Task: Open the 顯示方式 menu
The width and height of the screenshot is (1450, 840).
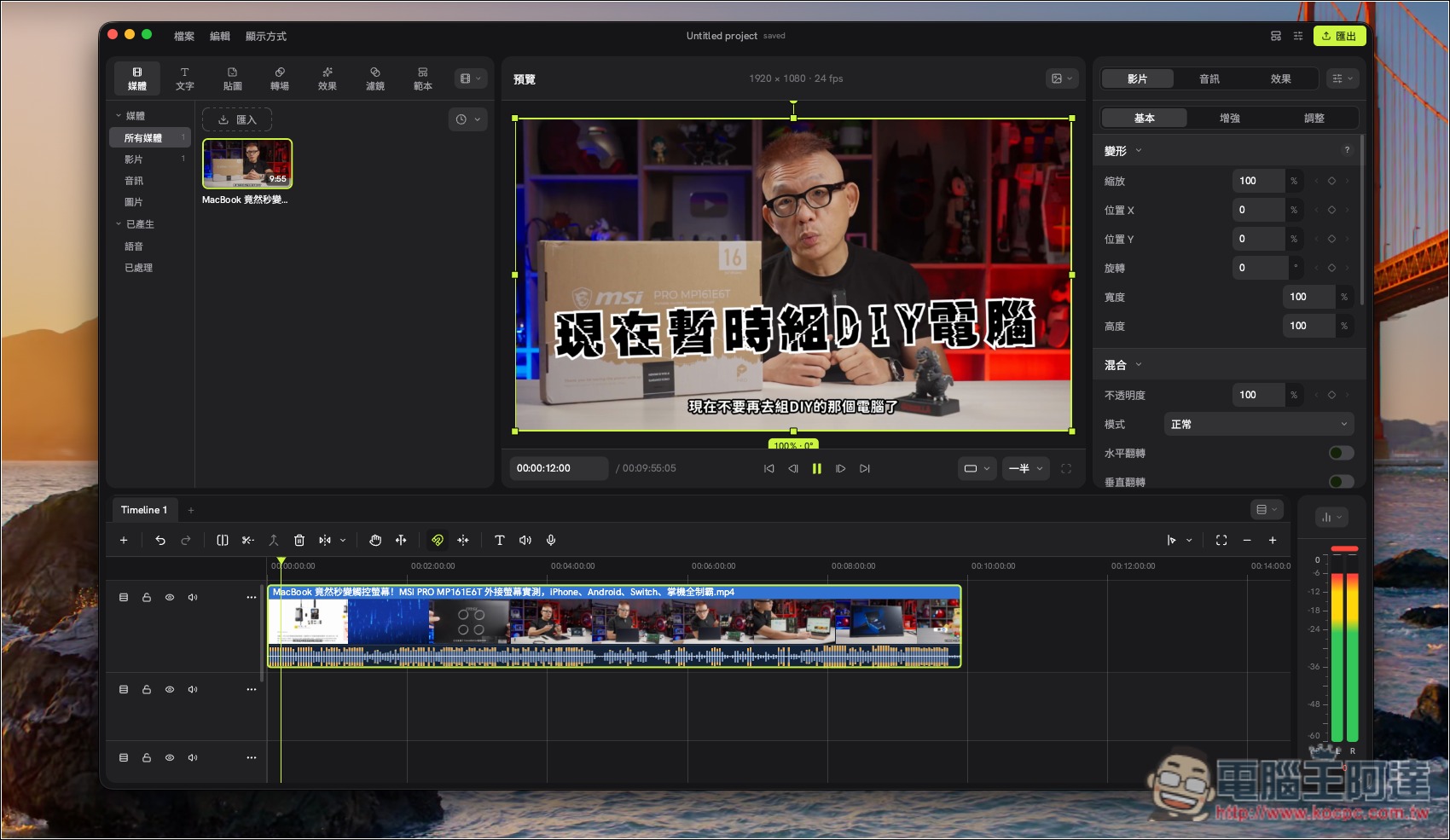Action: tap(266, 36)
